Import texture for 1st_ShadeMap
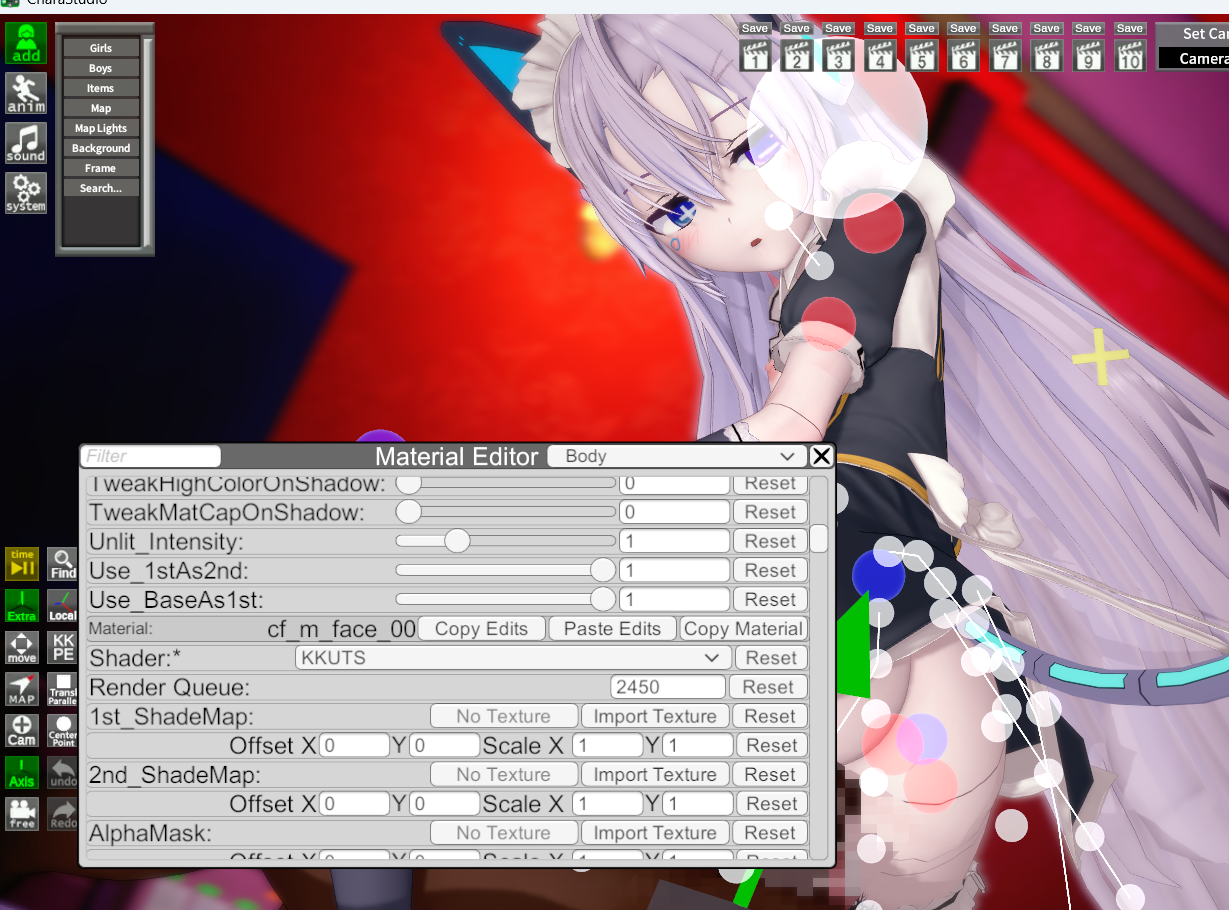Image resolution: width=1229 pixels, height=910 pixels. [x=655, y=716]
